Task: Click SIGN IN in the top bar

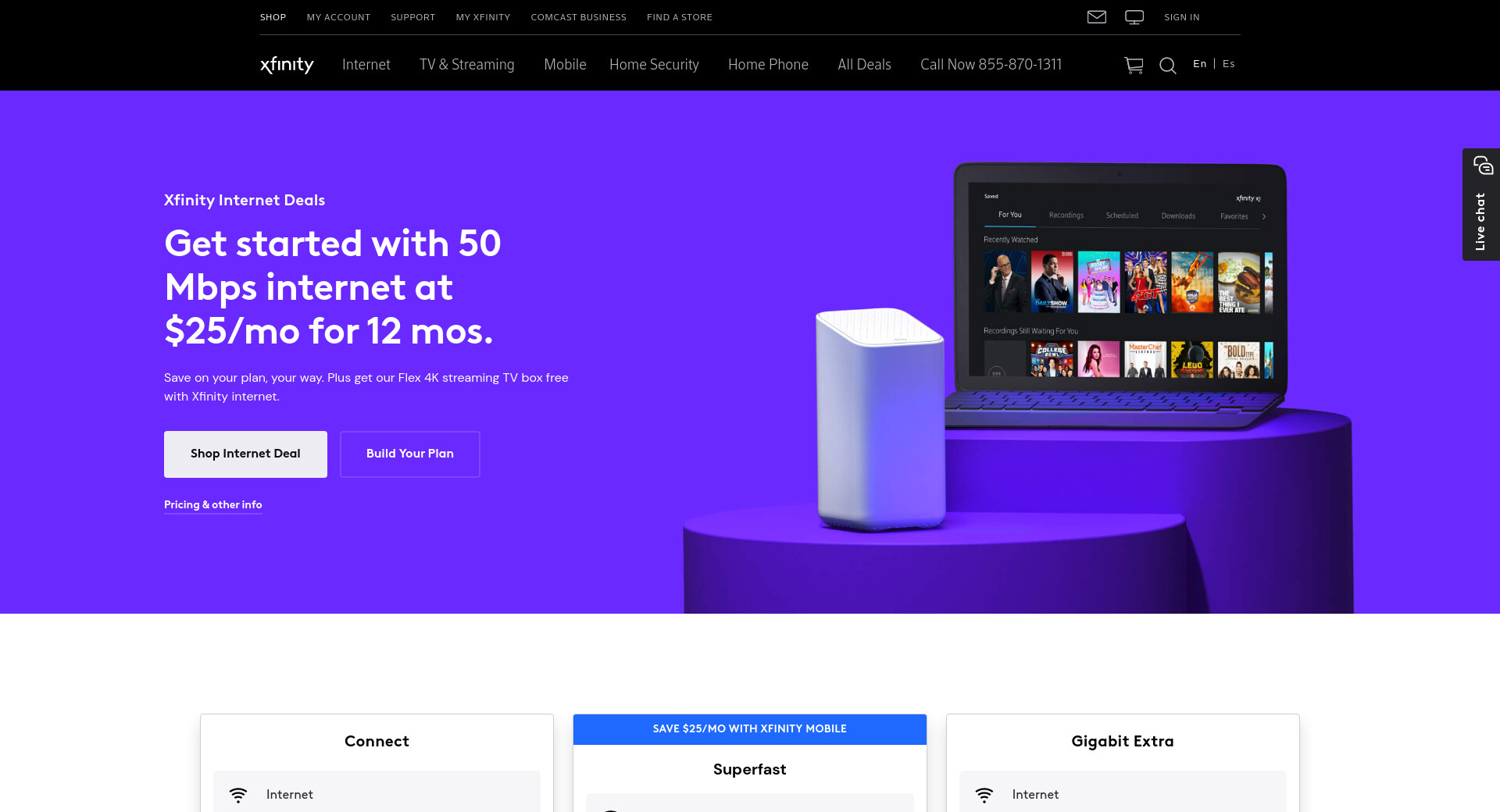Action: (x=1182, y=17)
